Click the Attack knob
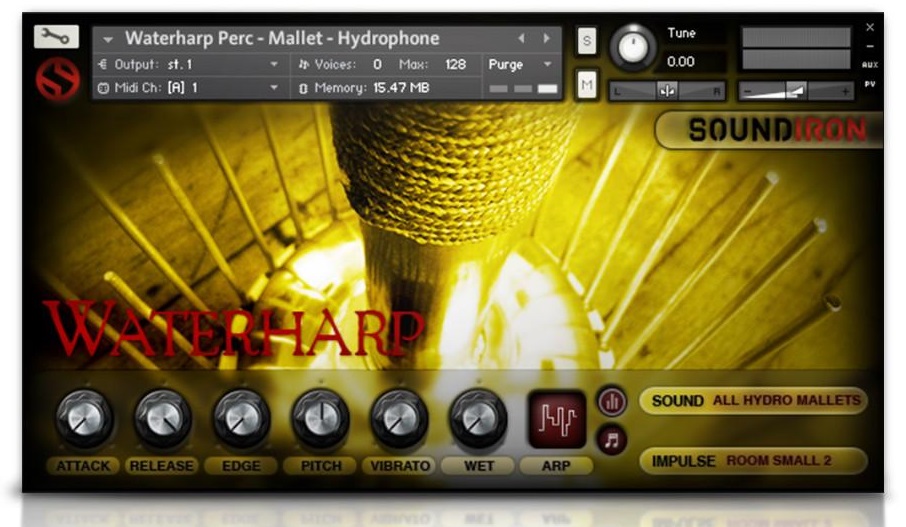 pos(84,418)
